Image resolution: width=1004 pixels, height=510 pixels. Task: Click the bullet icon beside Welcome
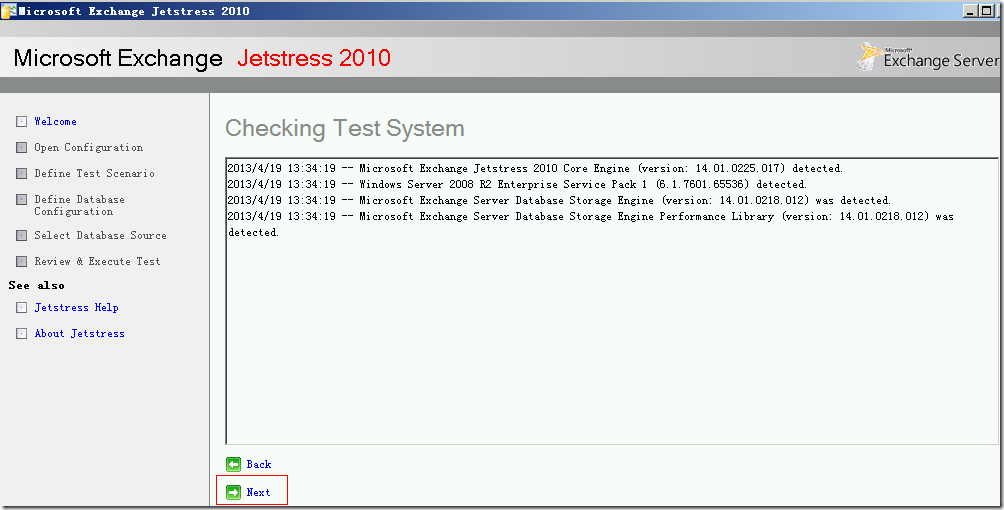point(22,122)
